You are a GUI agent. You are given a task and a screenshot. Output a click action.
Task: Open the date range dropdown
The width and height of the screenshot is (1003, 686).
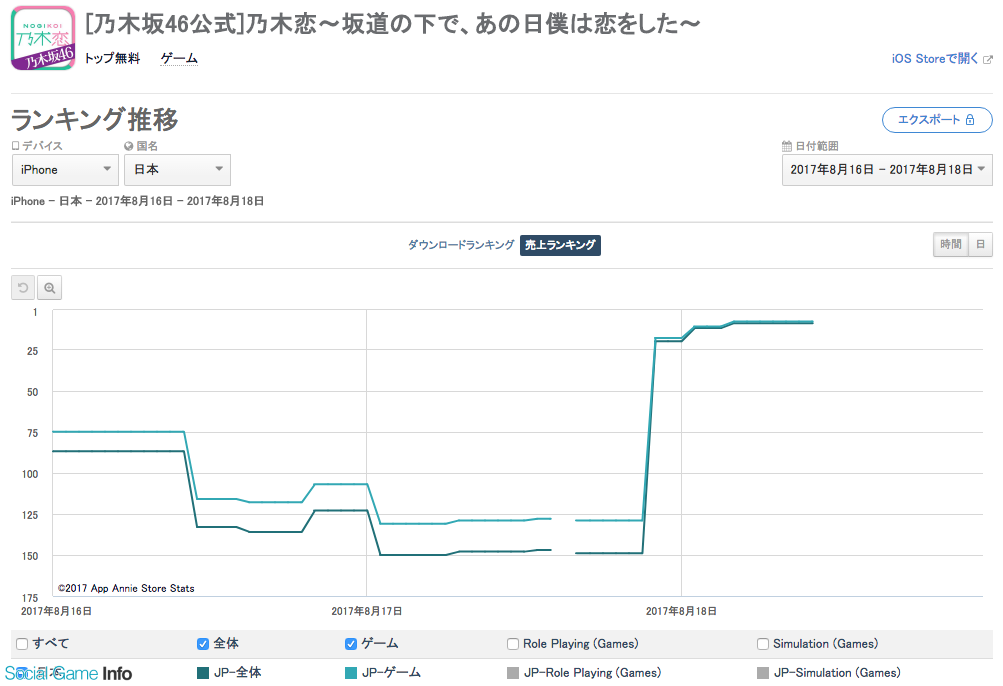tap(887, 170)
